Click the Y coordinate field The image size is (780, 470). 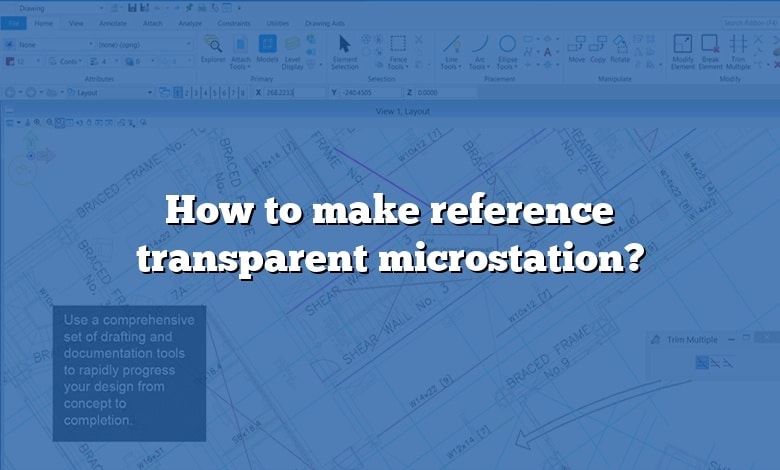[371, 93]
